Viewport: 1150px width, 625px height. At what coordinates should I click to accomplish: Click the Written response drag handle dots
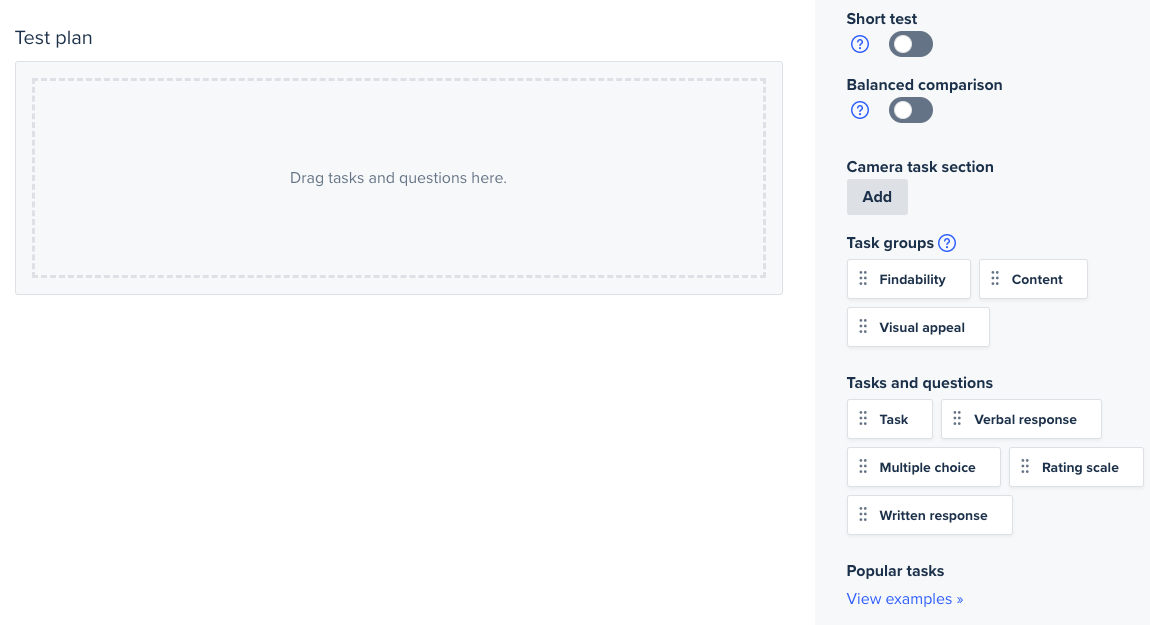863,515
